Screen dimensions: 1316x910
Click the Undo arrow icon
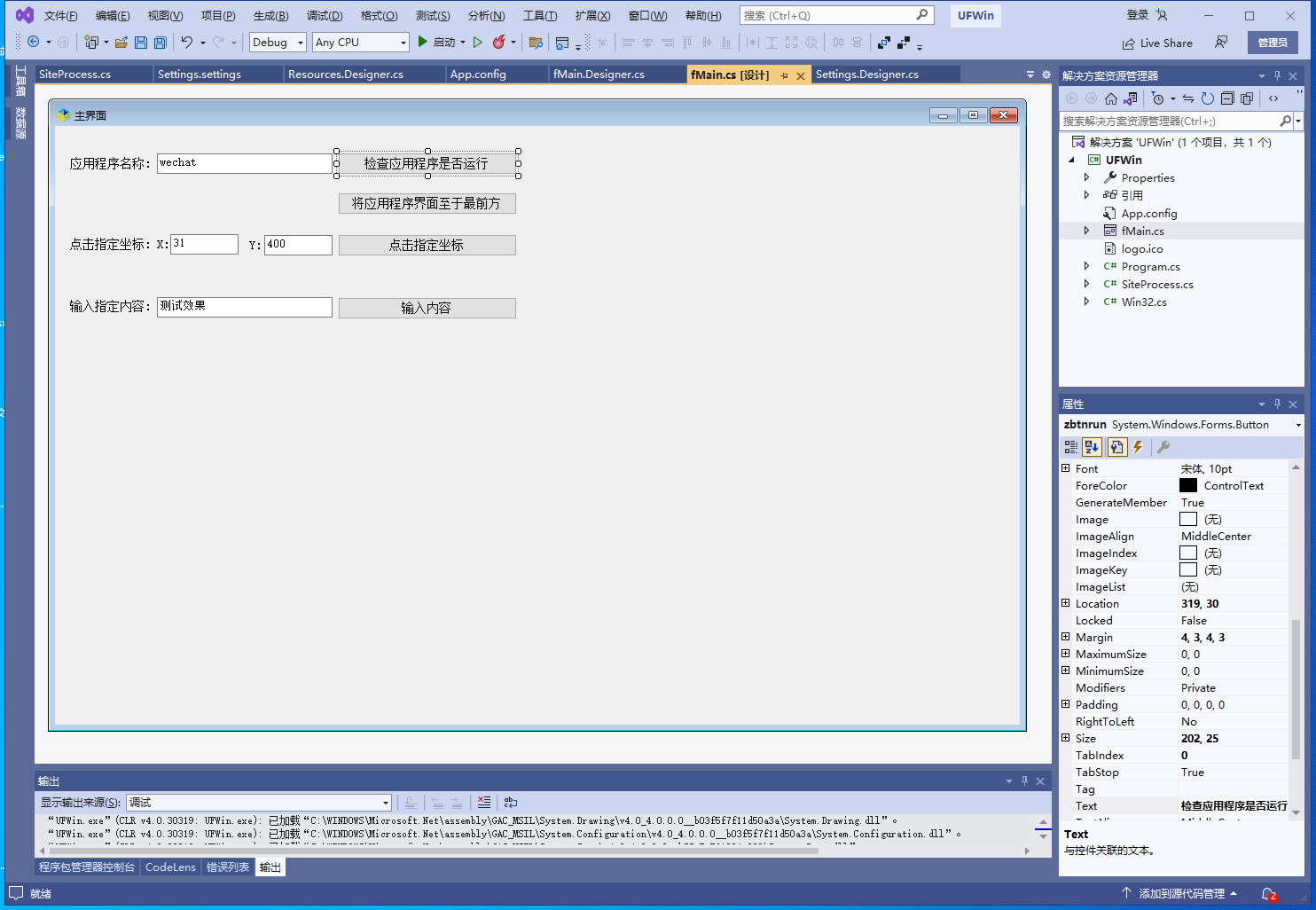(187, 42)
